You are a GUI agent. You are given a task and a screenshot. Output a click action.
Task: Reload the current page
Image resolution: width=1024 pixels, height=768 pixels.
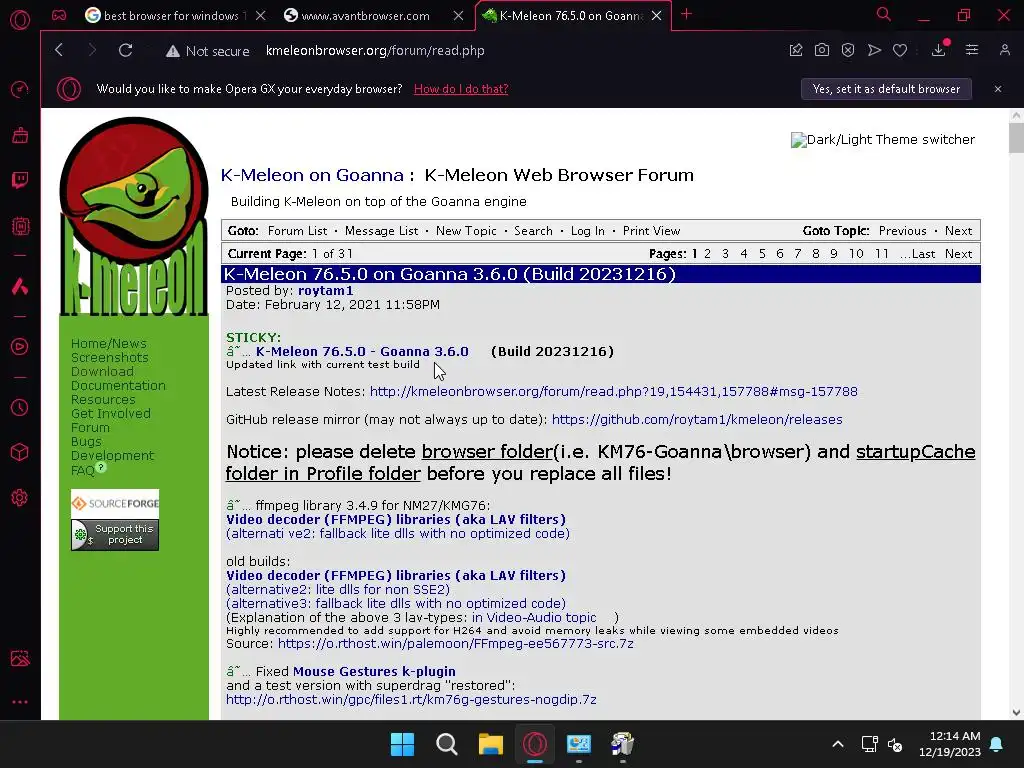pyautogui.click(x=125, y=50)
